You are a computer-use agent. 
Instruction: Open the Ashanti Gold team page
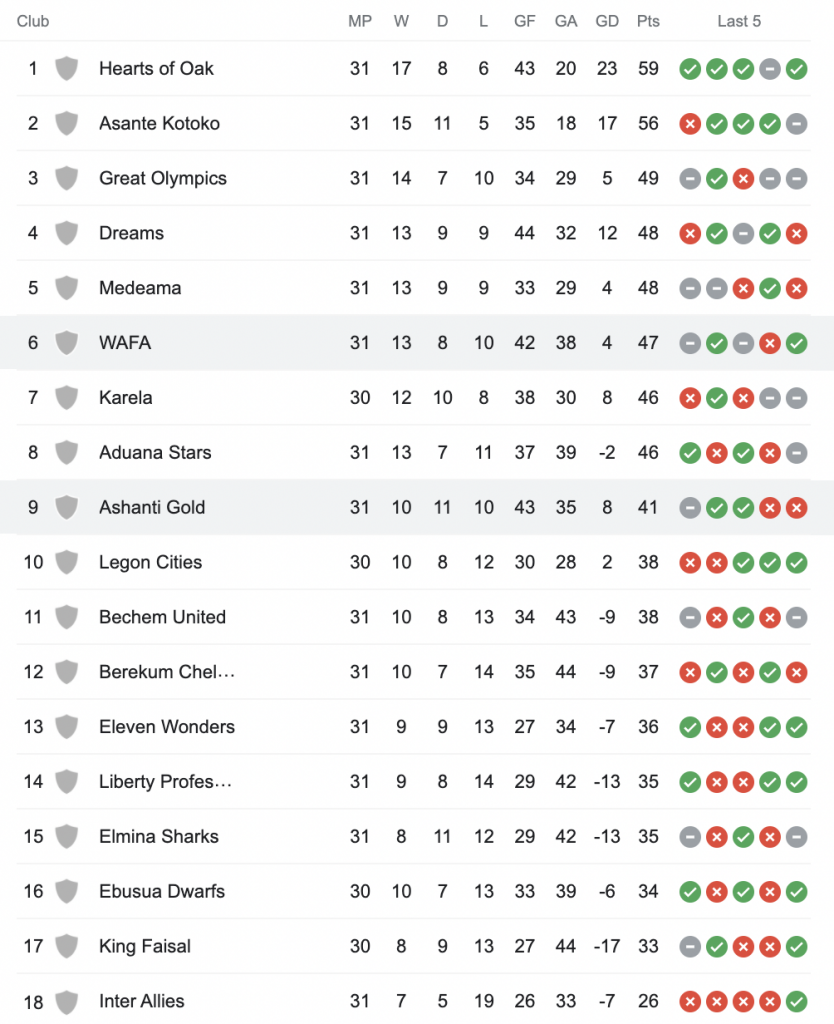[x=152, y=507]
